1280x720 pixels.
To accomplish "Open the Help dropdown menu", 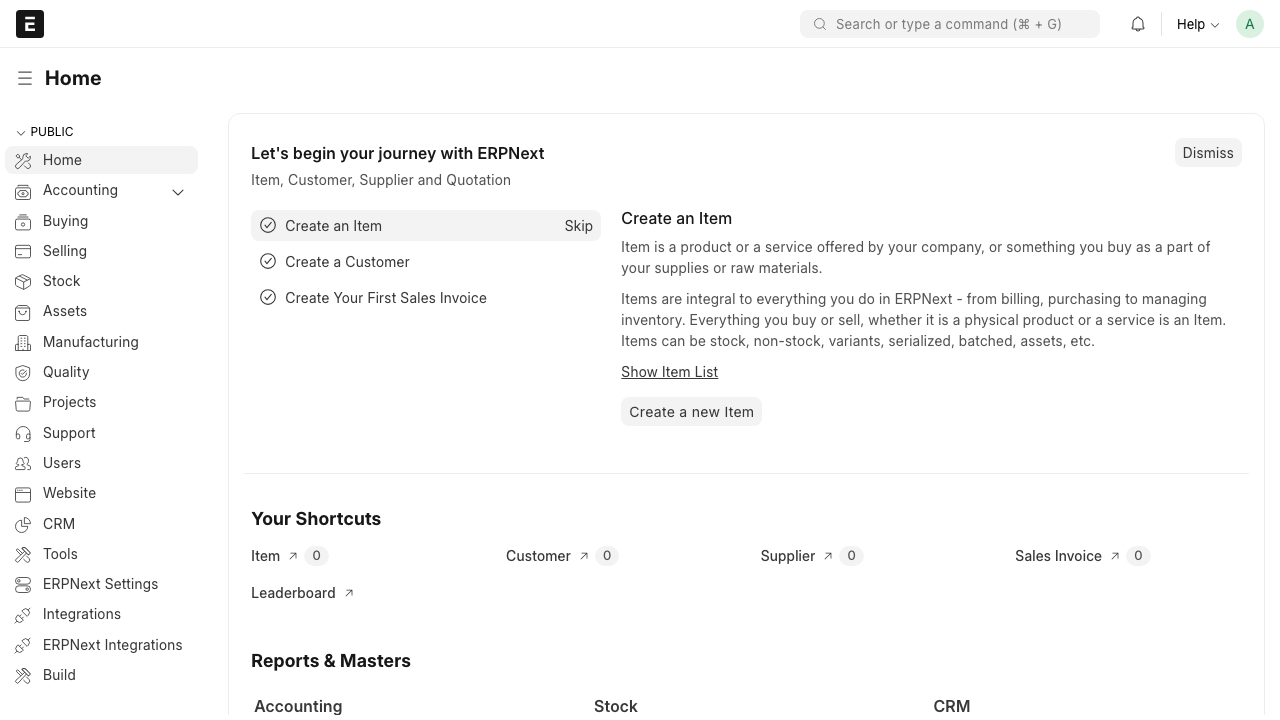I will [x=1198, y=24].
